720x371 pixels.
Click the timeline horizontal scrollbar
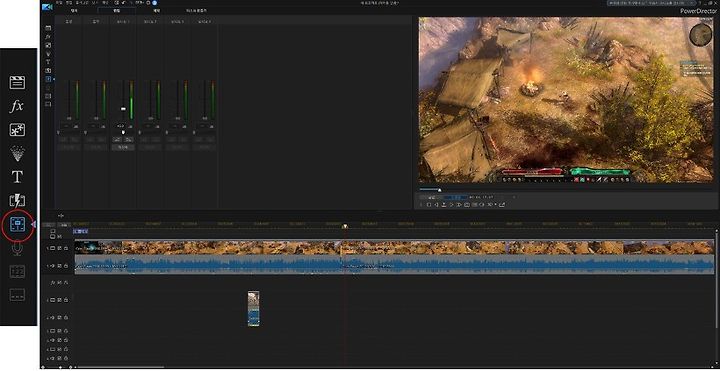click(121, 367)
